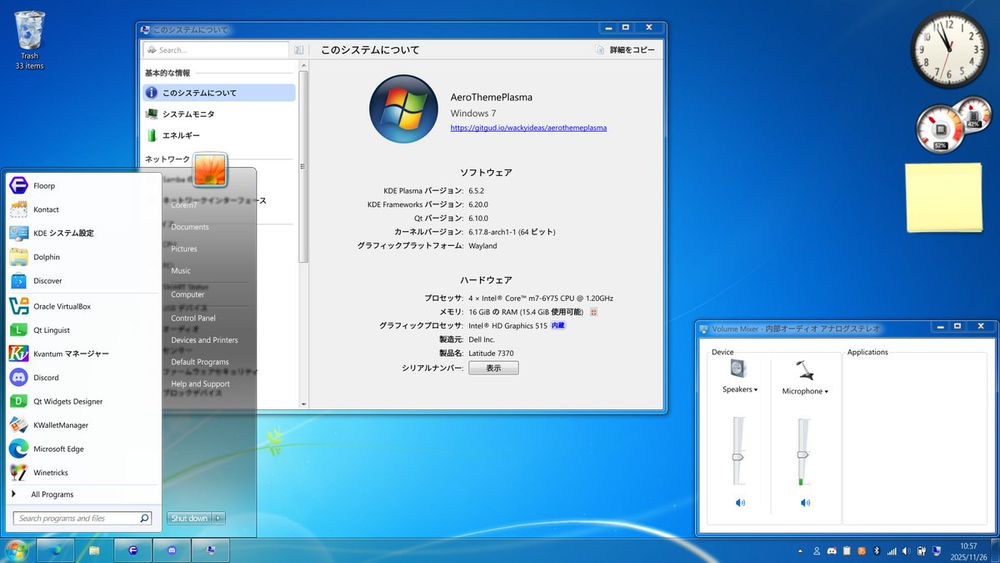Click the memory info hint icon beside RAM
This screenshot has width=1000, height=563.
point(594,312)
